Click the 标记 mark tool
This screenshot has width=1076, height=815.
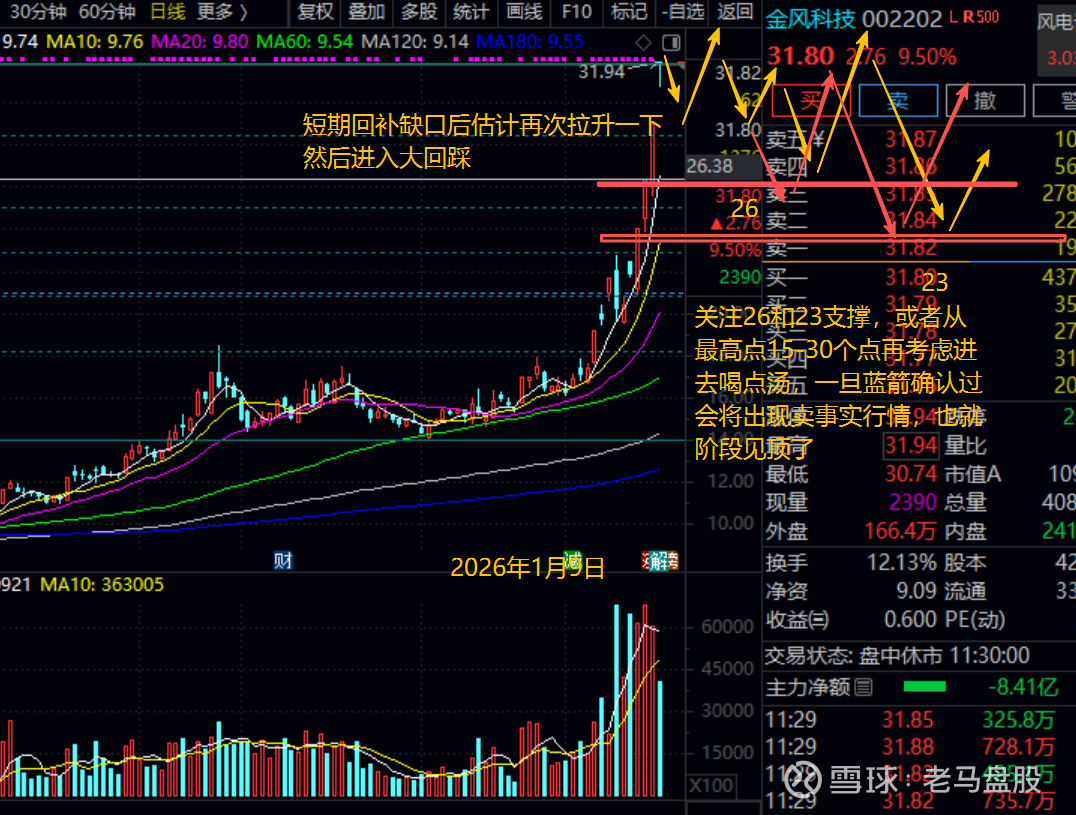click(629, 12)
